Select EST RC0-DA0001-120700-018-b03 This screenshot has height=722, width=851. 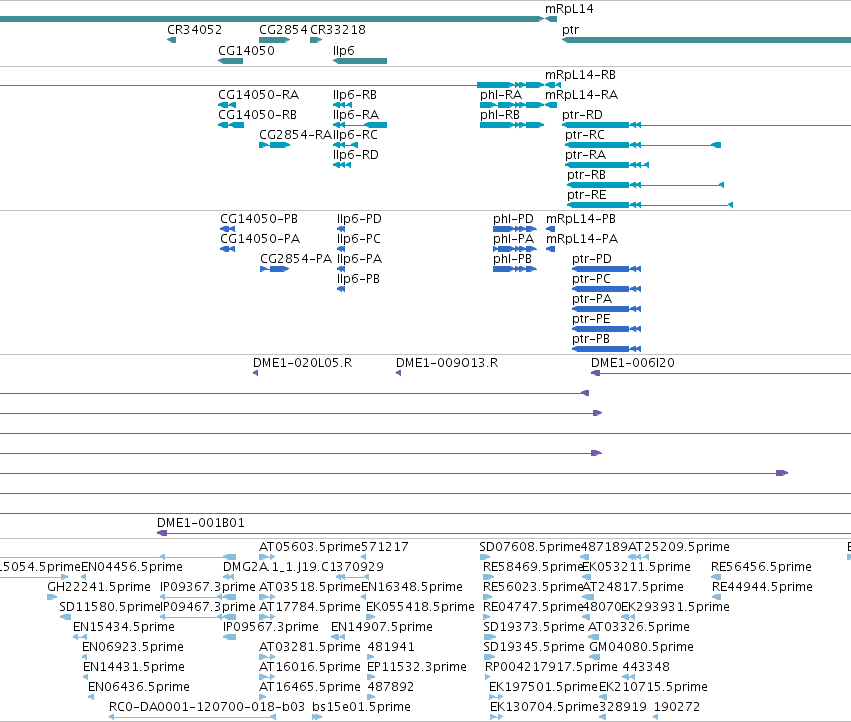(x=192, y=718)
